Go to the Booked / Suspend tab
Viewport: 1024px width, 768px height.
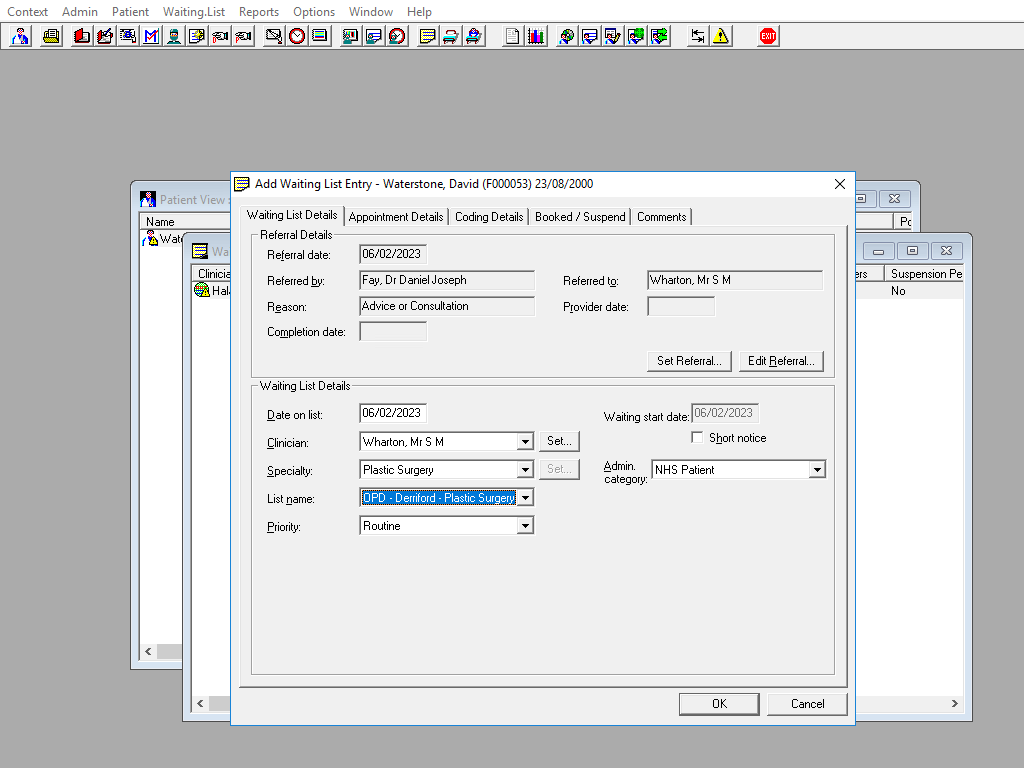580,217
